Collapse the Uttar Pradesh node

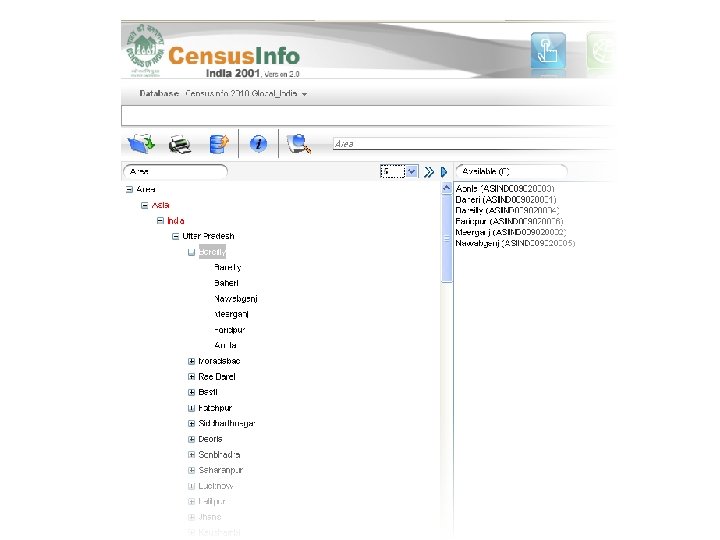(175, 236)
